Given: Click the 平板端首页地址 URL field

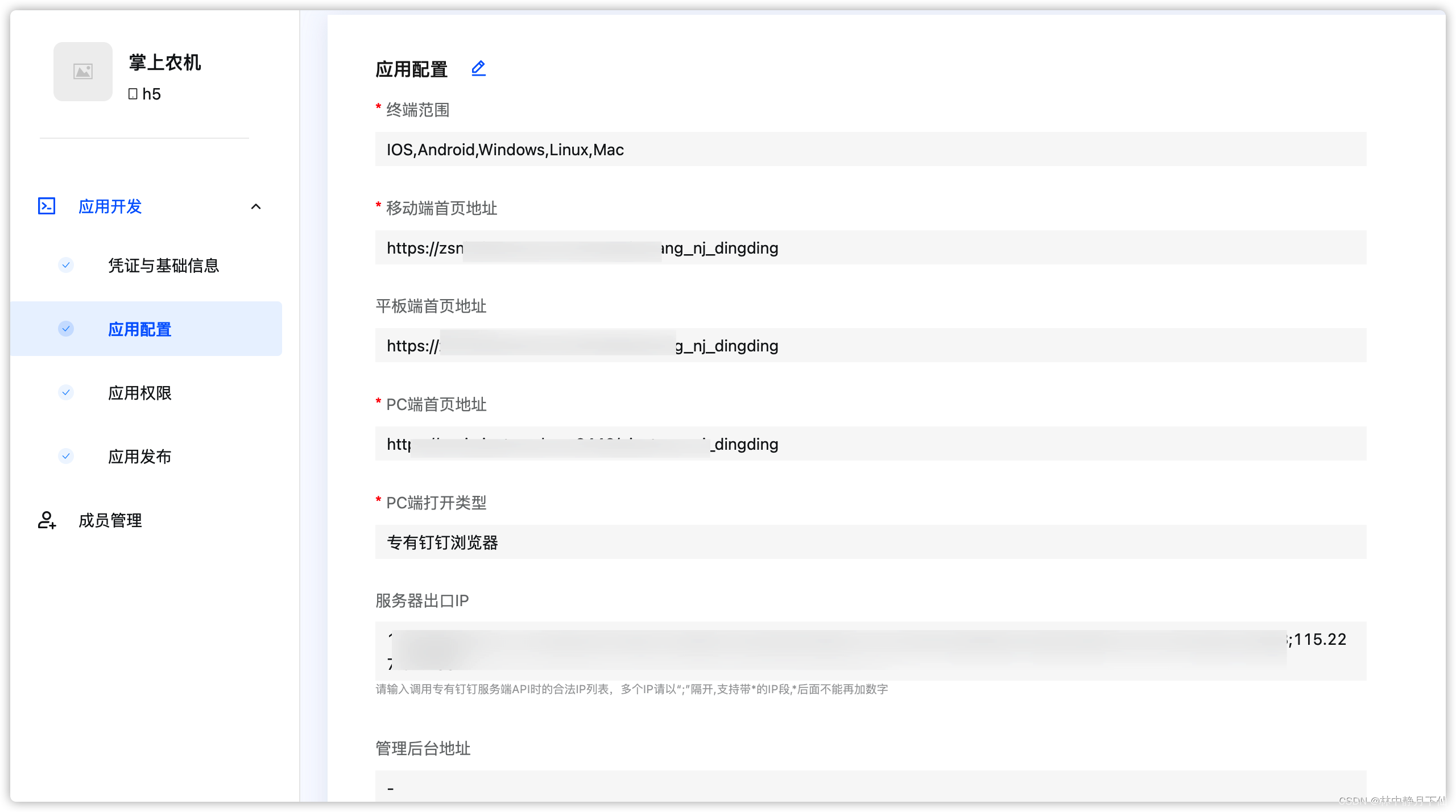Looking at the screenshot, I should [870, 346].
